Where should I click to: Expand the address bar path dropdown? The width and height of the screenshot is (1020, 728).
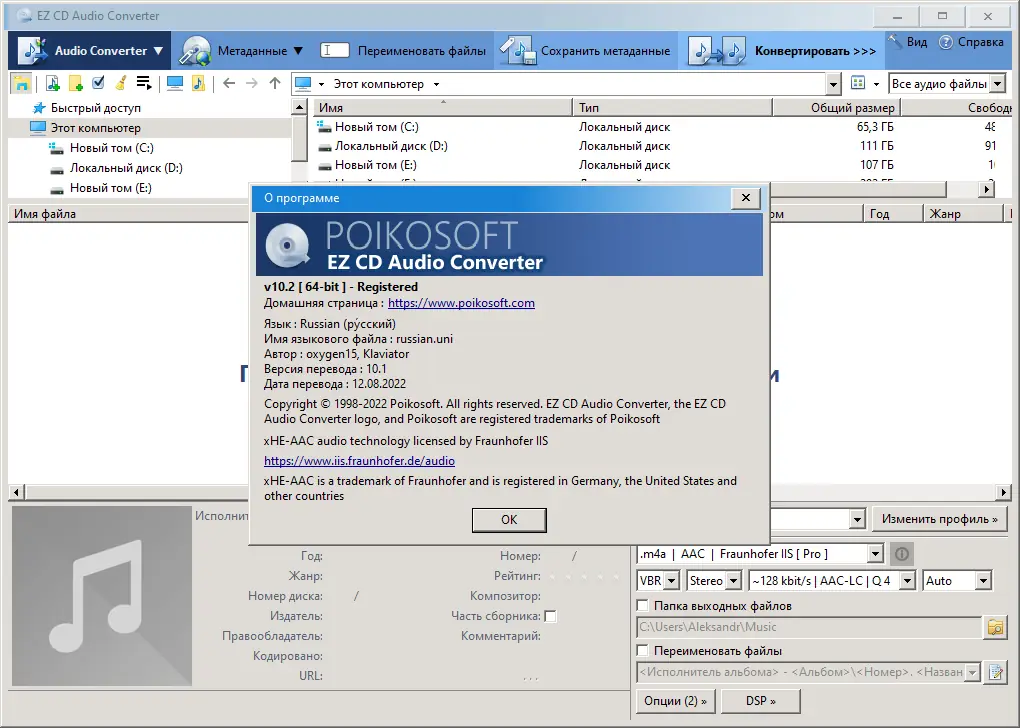tap(833, 84)
